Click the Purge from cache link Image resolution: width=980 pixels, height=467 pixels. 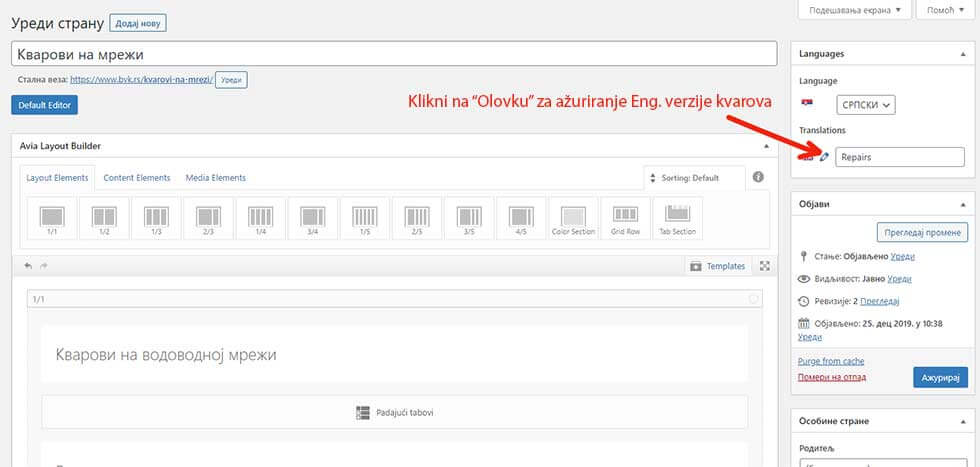[830, 360]
